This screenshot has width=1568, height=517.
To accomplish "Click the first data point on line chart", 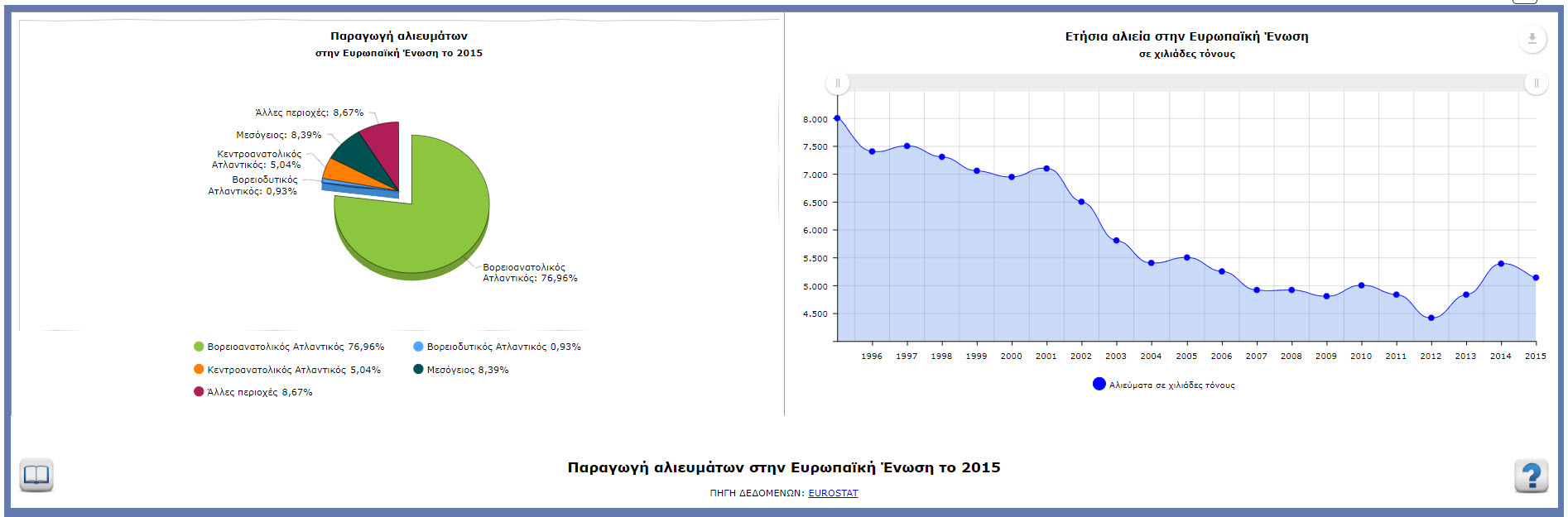I will click(837, 118).
